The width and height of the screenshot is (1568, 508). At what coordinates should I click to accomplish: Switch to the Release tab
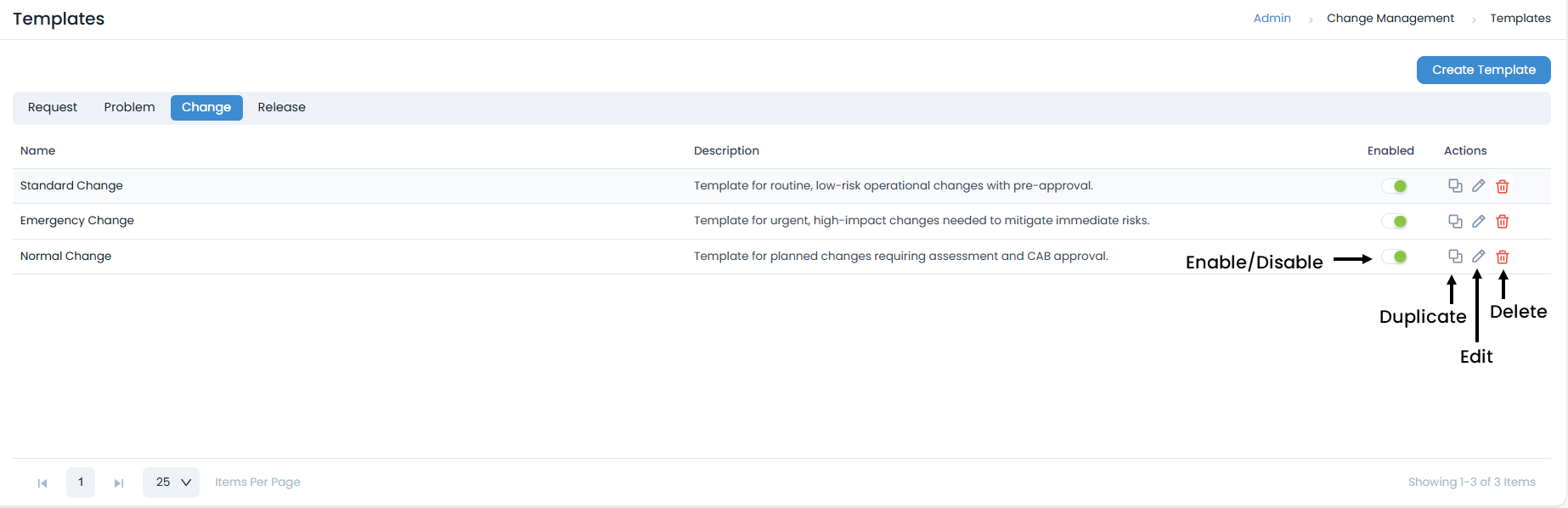tap(281, 108)
